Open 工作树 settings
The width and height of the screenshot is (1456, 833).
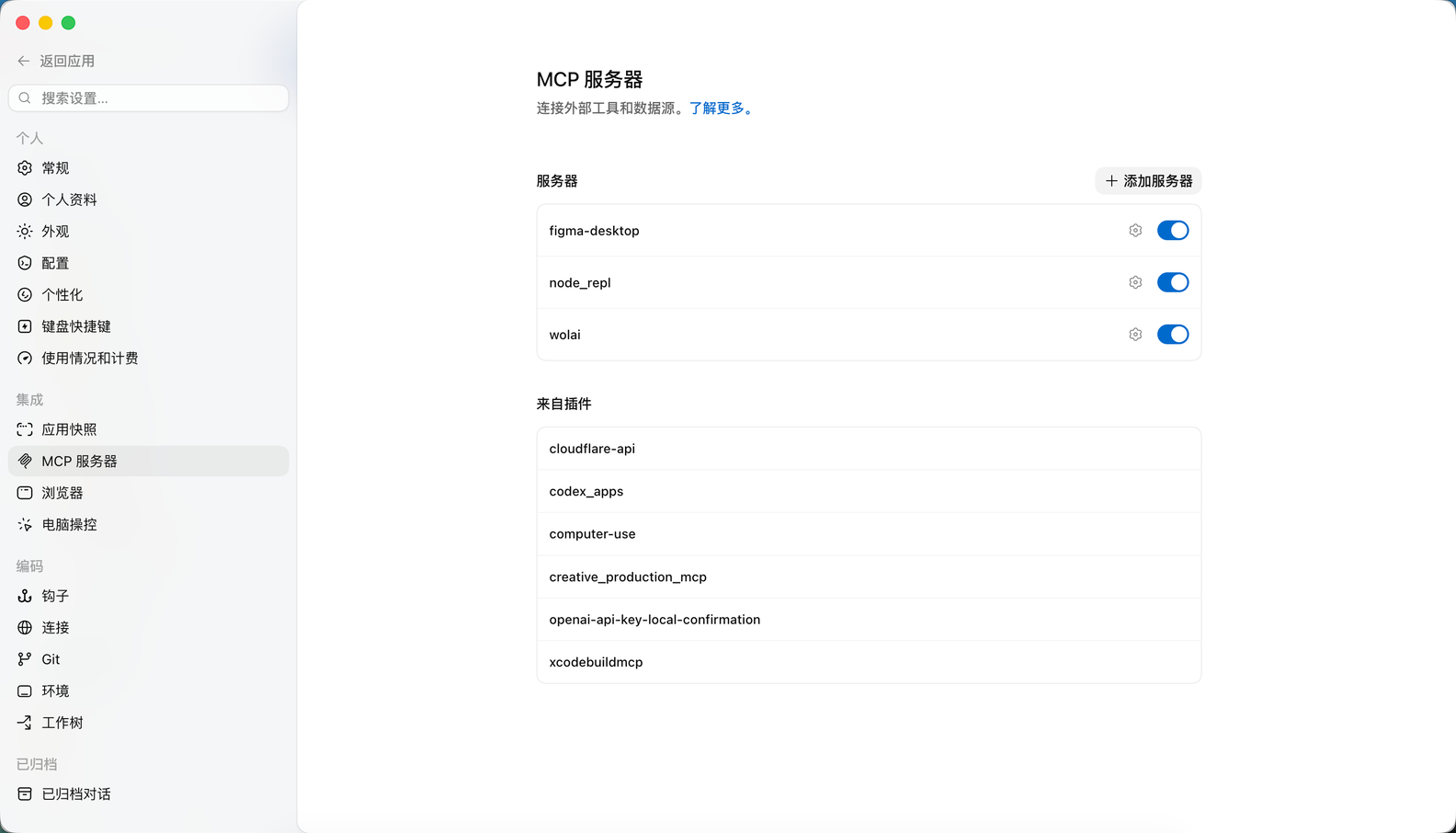point(148,723)
